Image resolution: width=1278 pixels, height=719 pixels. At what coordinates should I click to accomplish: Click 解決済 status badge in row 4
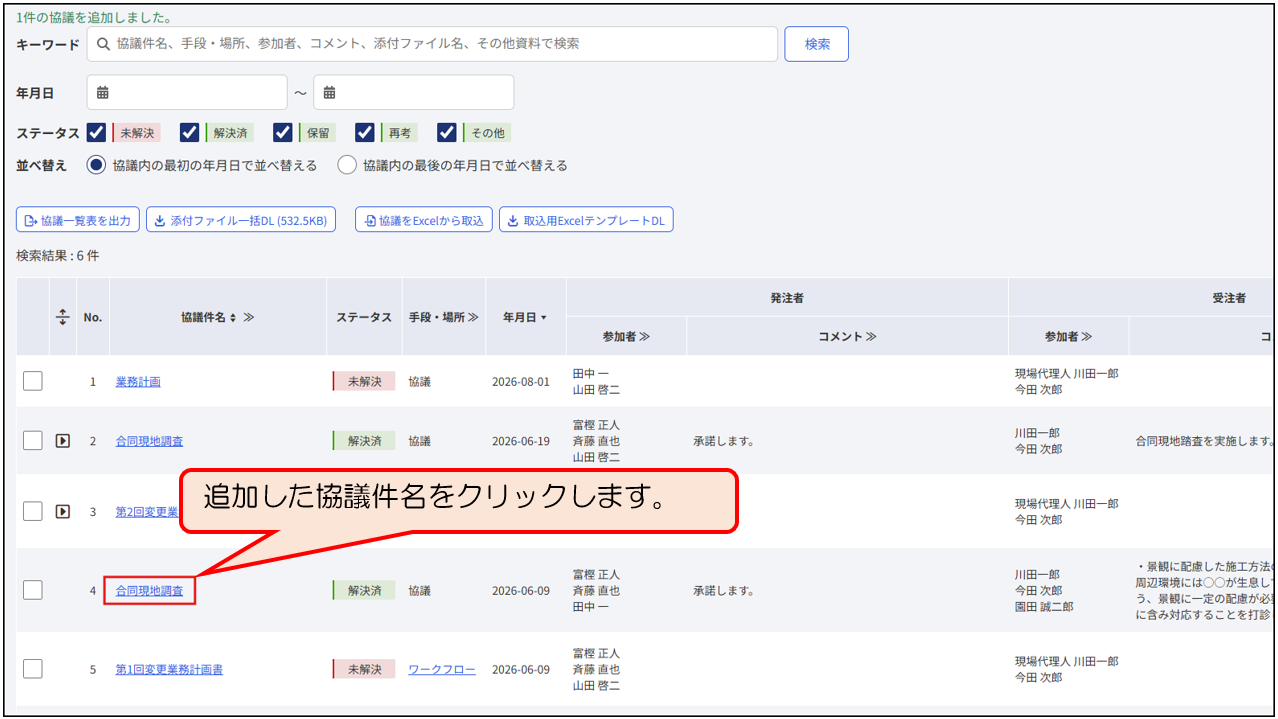(365, 591)
